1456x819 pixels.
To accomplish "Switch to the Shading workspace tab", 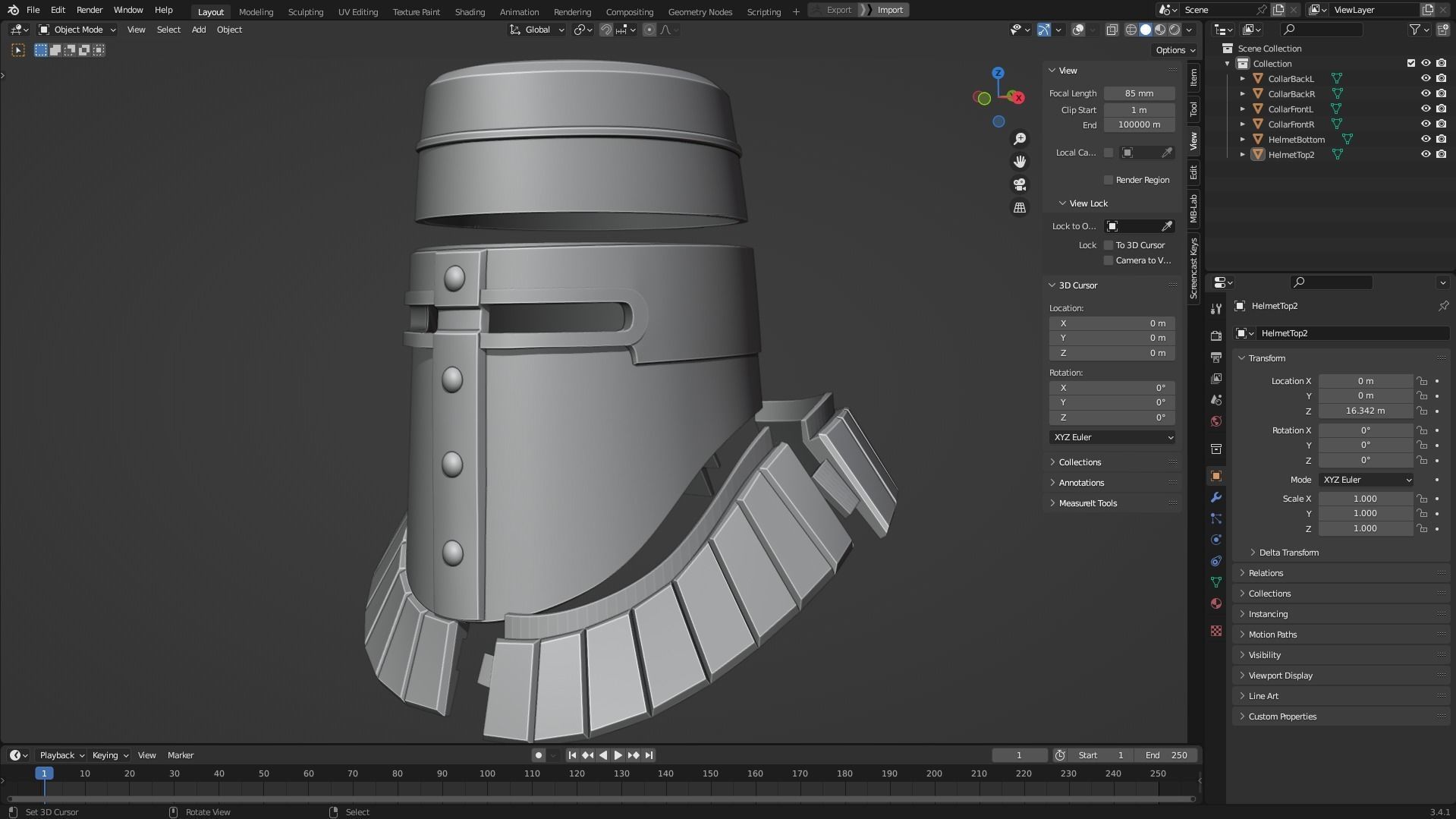I will point(470,11).
